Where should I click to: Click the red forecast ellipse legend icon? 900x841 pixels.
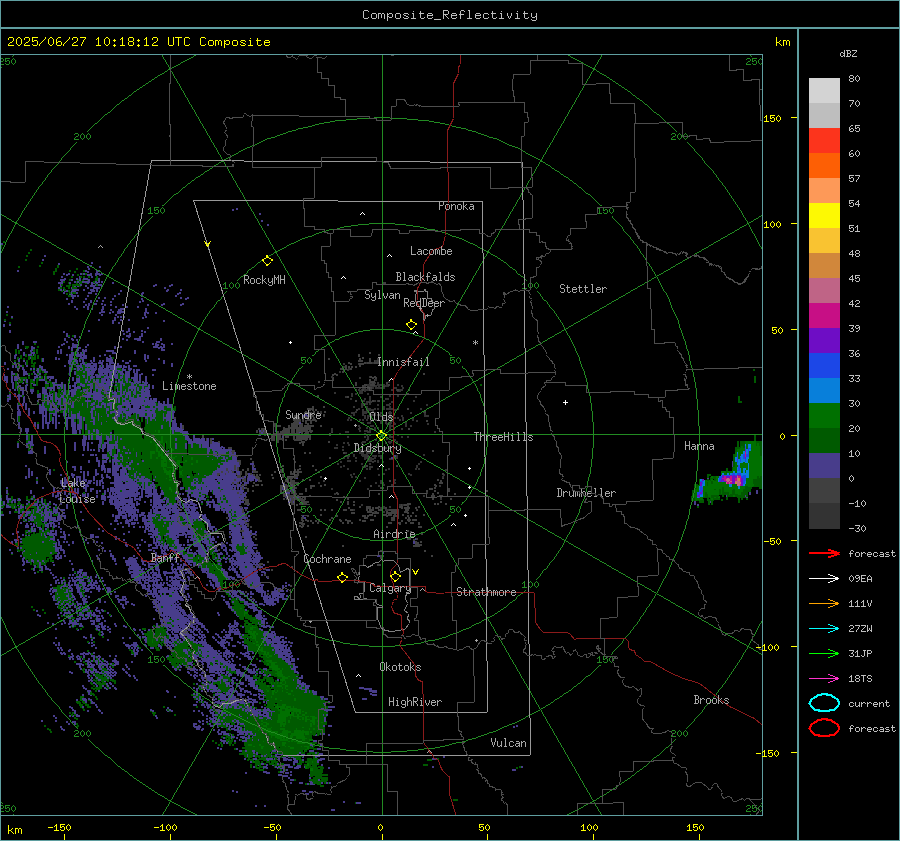(x=824, y=728)
